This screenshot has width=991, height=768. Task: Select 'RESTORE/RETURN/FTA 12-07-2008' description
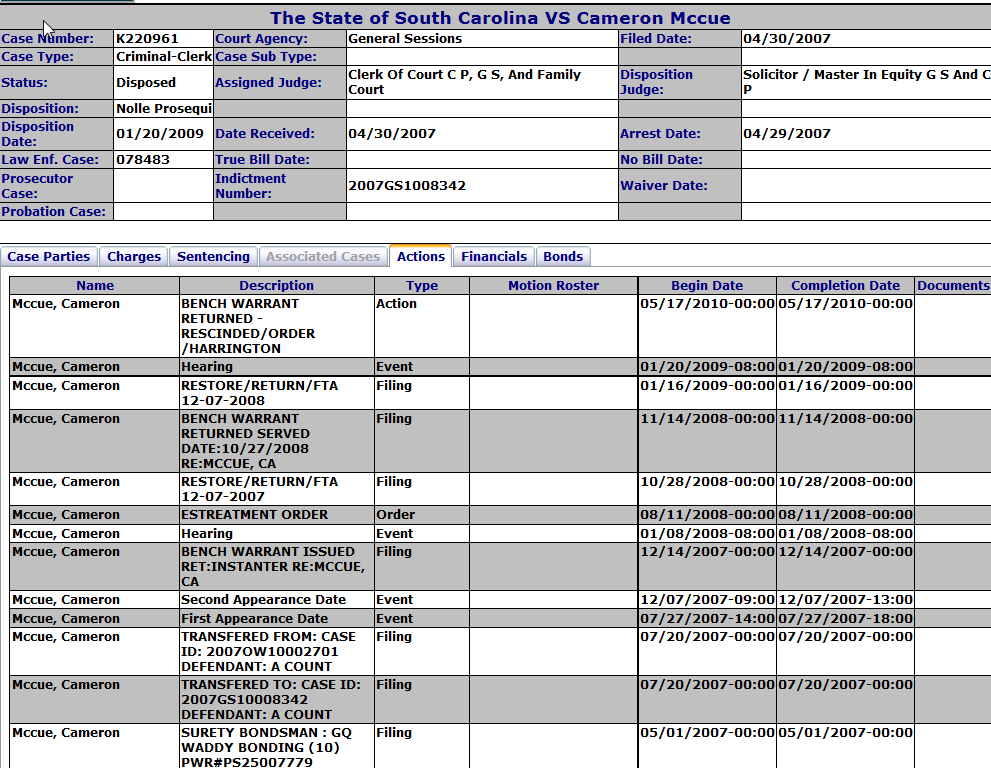(x=260, y=393)
